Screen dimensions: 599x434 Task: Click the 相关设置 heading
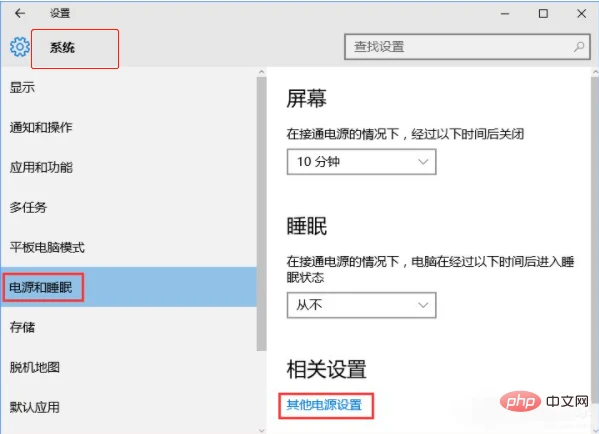(326, 369)
